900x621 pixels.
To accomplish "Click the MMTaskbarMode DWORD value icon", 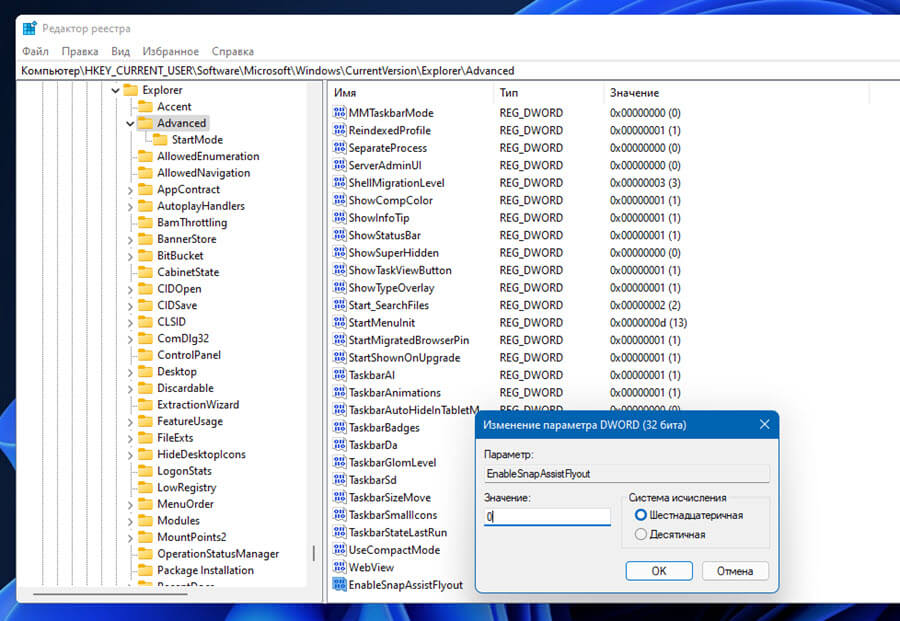I will (339, 112).
